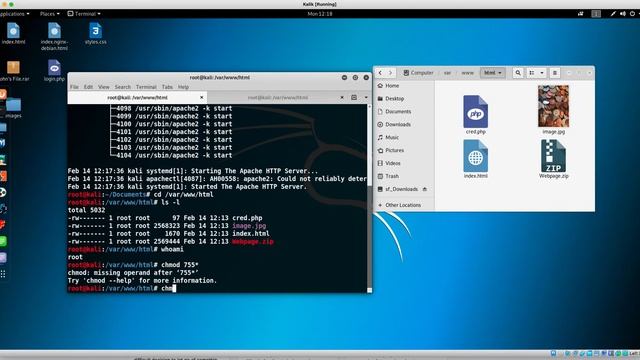The image size is (640, 360).
Task: Click the workspace indicator in top bar
Action: 596,13
